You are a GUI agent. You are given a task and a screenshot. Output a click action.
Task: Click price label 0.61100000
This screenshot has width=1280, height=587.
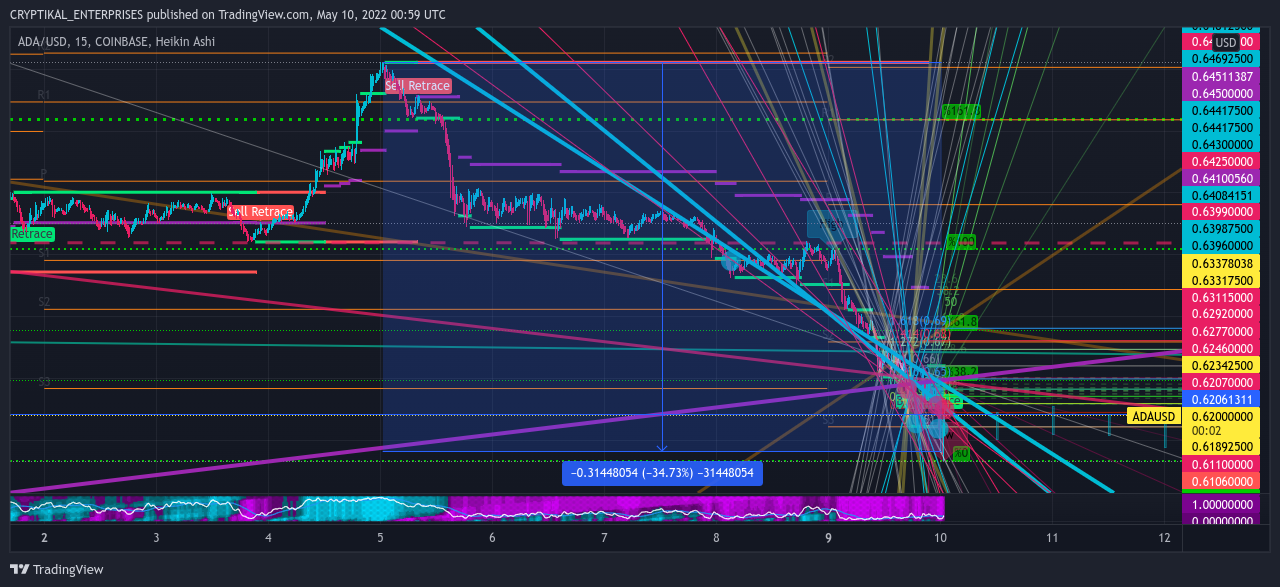(x=1222, y=466)
